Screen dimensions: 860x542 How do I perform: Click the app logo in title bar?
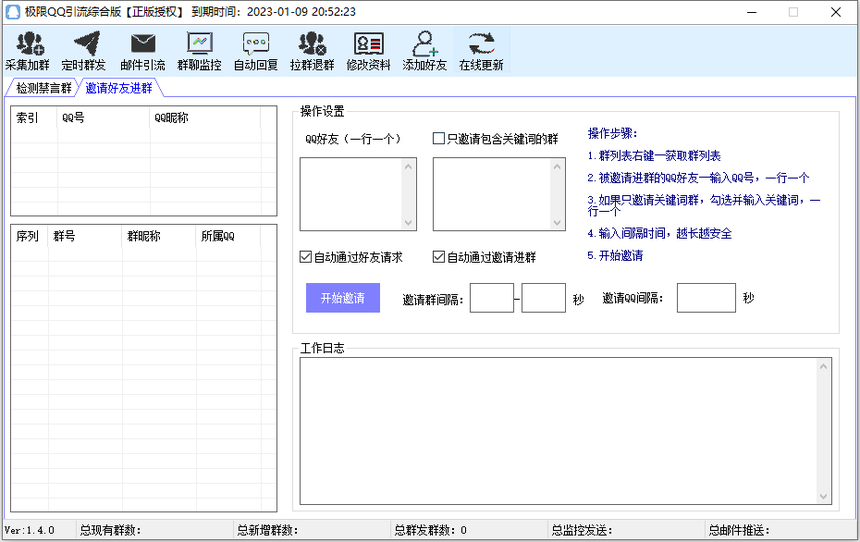(x=13, y=12)
